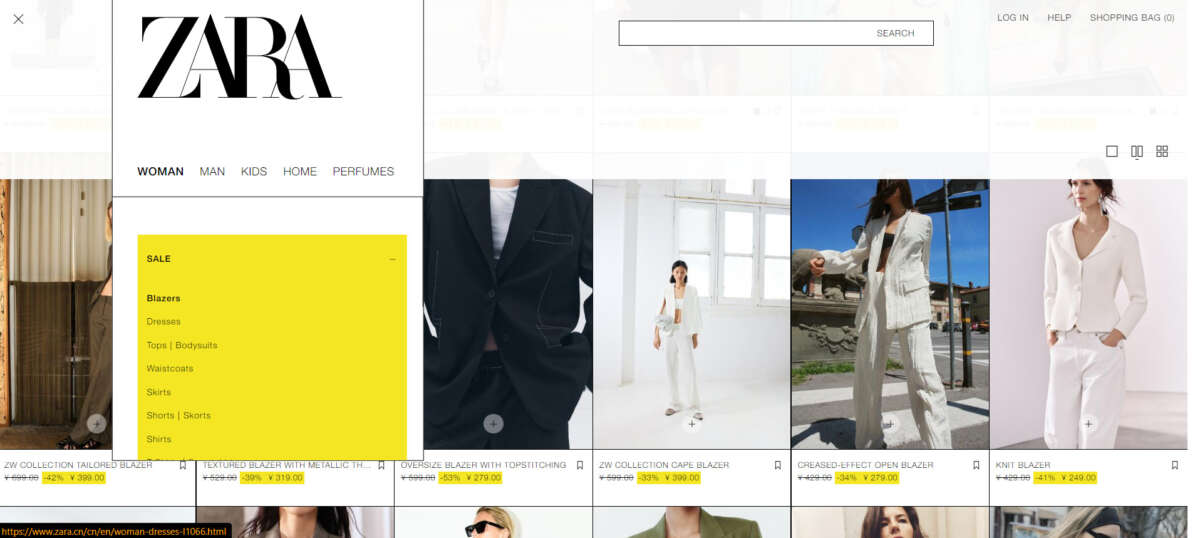Select the KIDS category tab
This screenshot has width=1200, height=538.
(x=254, y=171)
